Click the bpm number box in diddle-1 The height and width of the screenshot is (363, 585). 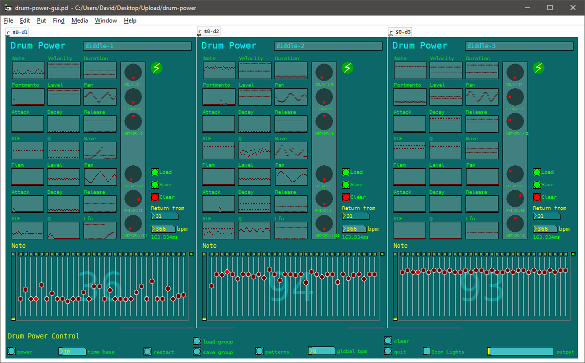163,229
